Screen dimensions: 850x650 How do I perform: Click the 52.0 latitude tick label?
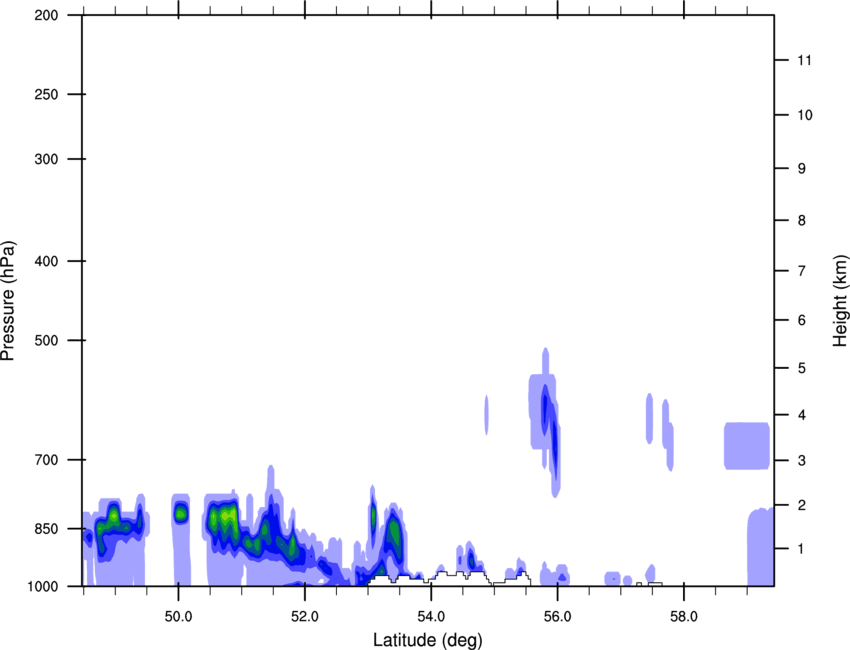tap(305, 617)
